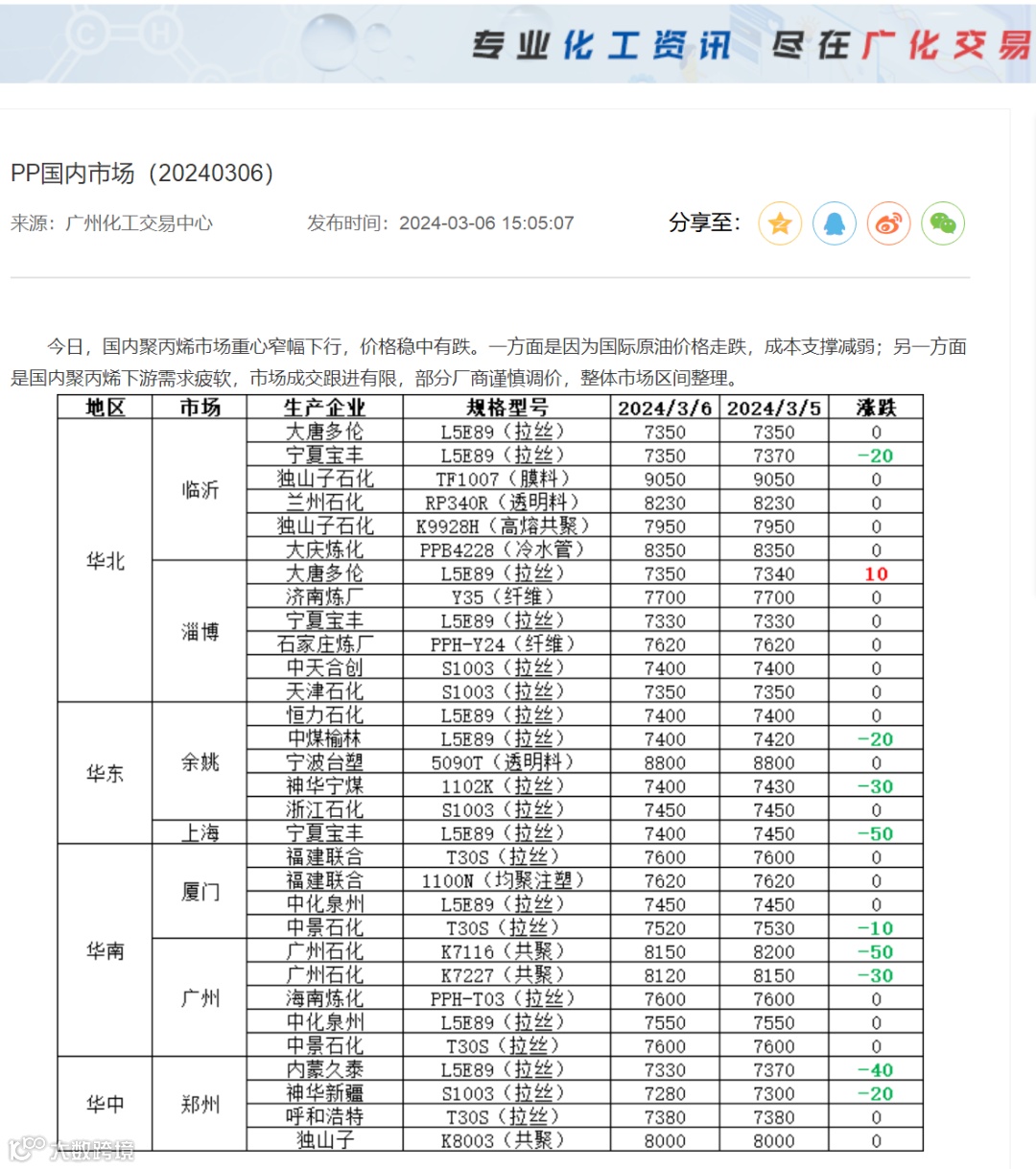Select the 石家庄炼厂 producer cell
1036x1169 pixels.
click(x=325, y=644)
